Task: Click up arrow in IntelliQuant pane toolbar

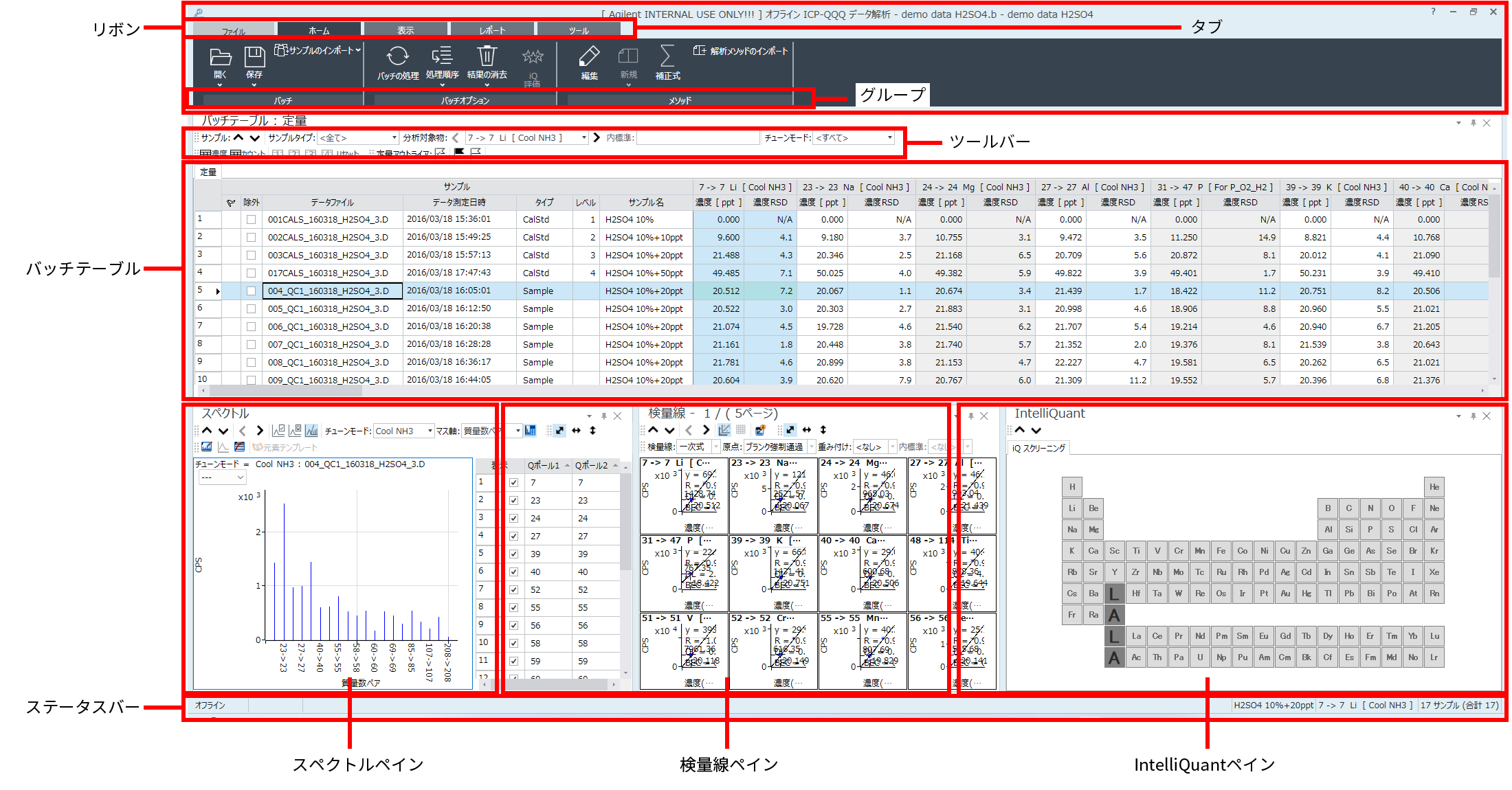Action: pos(1020,430)
